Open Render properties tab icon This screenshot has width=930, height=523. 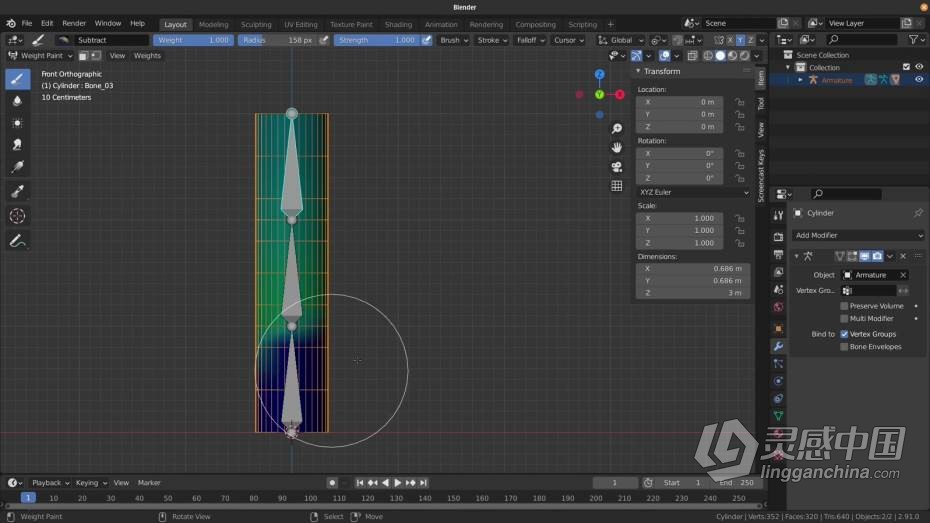coord(778,237)
